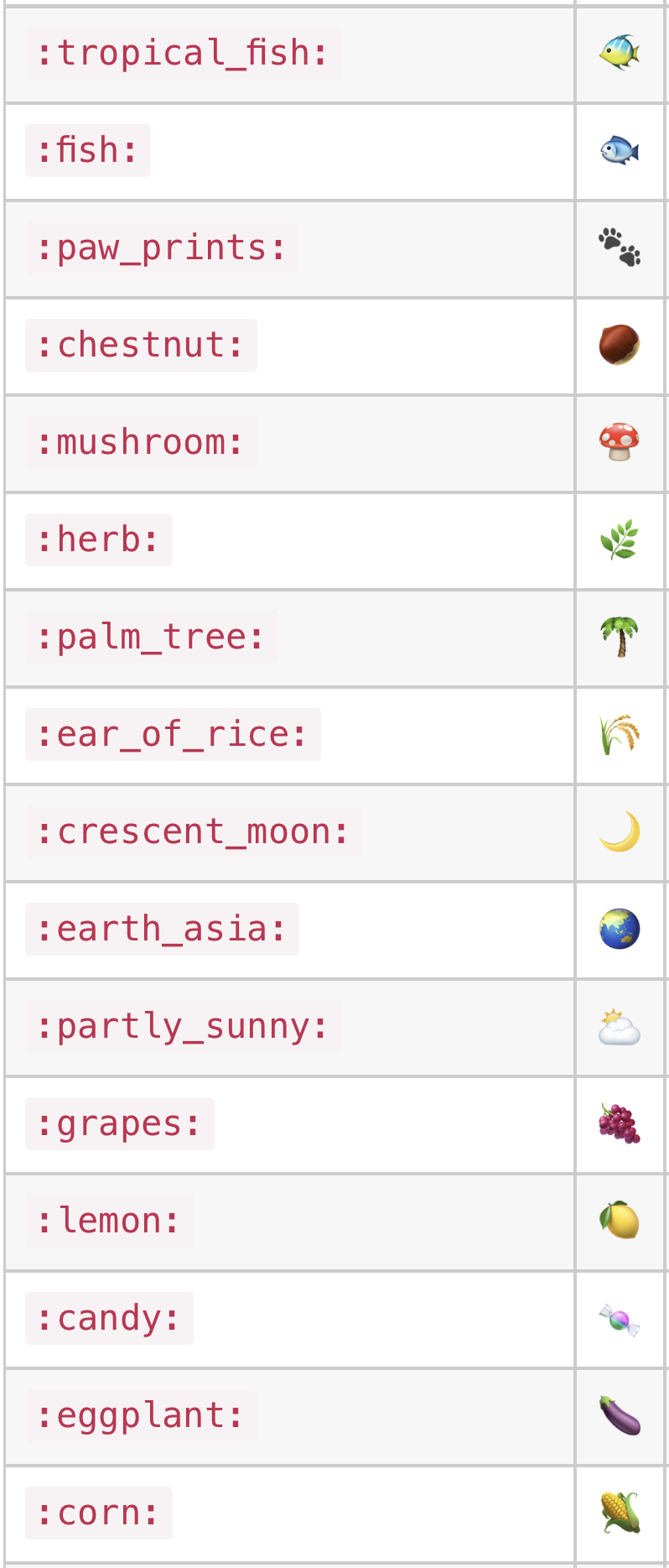This screenshot has height=1568, width=669.
Task: Select the paw prints emoji
Action: tap(620, 247)
